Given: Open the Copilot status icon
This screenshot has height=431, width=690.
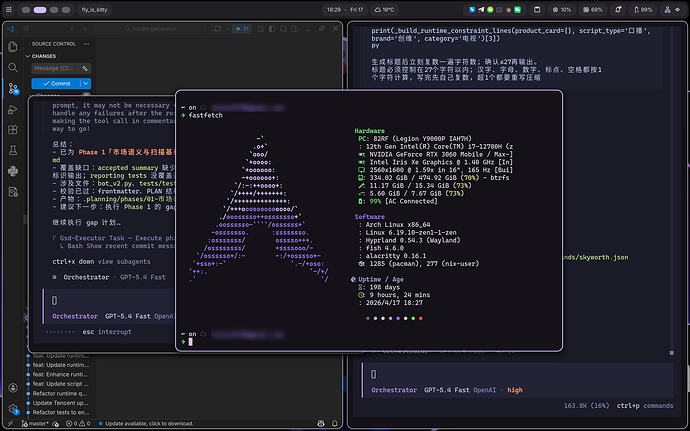Looking at the screenshot, I should 321,424.
